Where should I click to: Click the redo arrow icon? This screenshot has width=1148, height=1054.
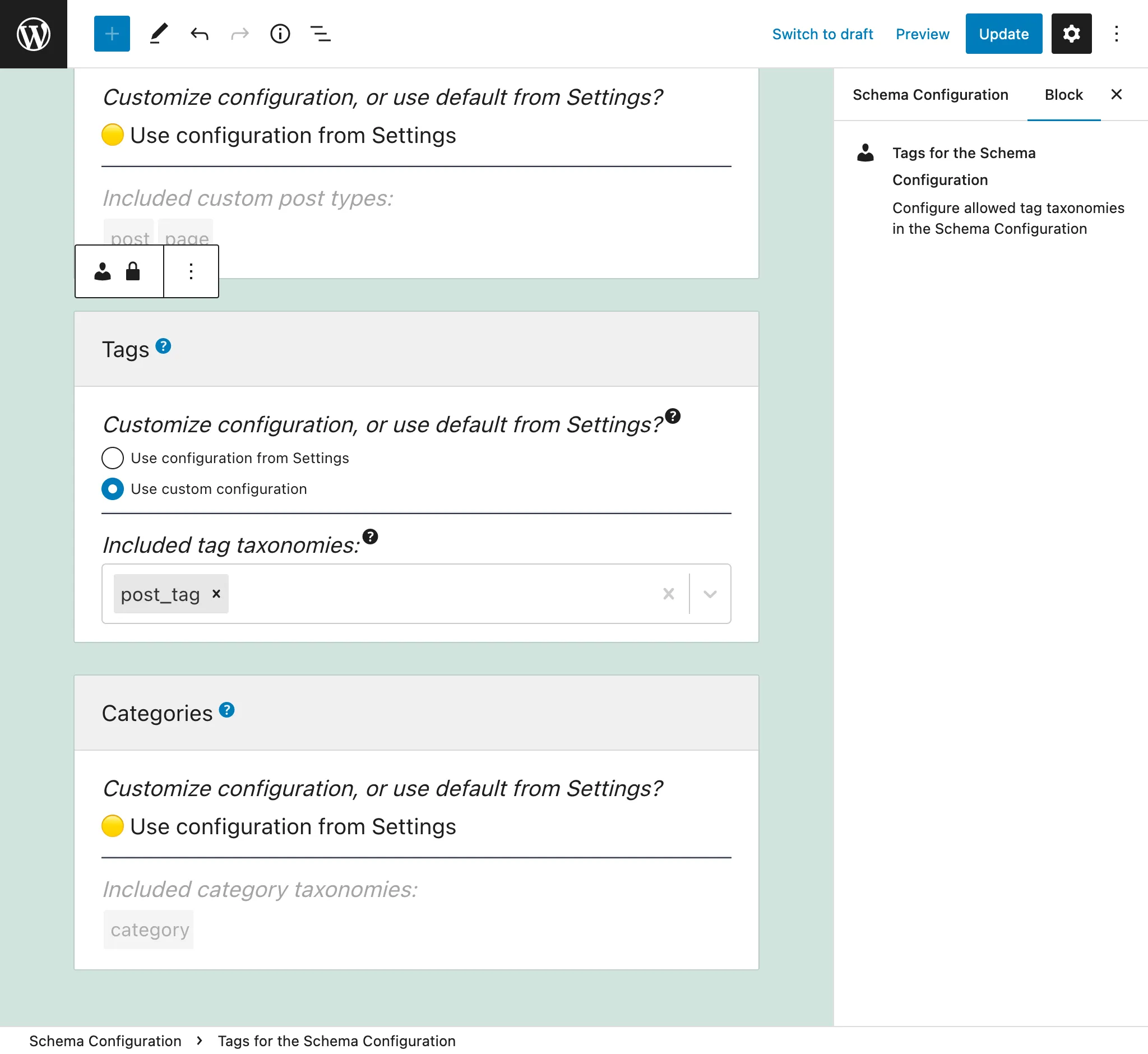point(239,33)
